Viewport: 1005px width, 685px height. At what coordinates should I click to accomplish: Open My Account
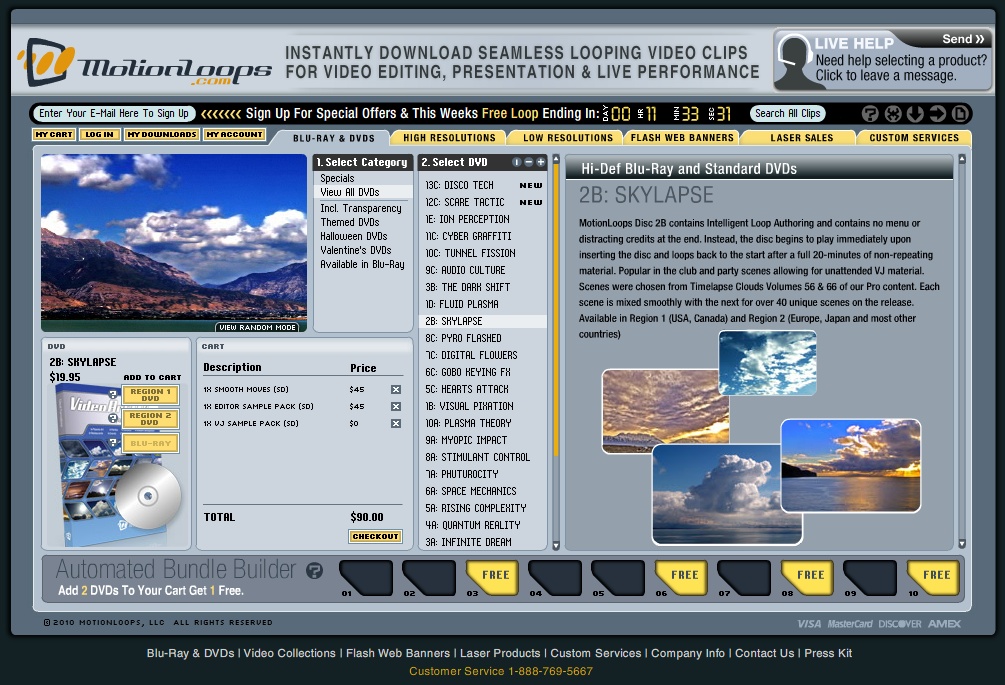[235, 135]
